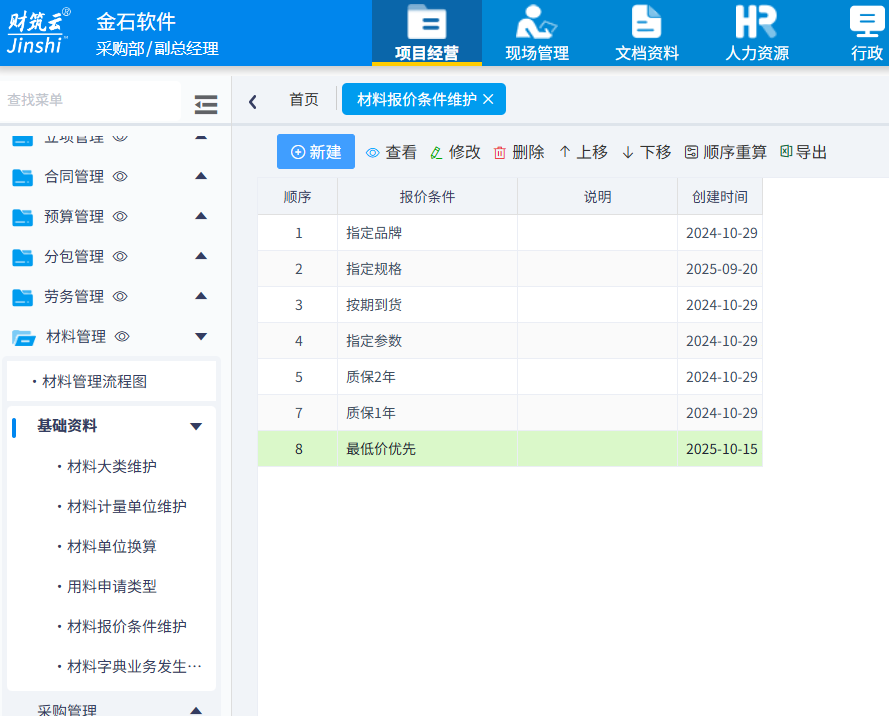Click the tab-scroll left arrow

(253, 102)
